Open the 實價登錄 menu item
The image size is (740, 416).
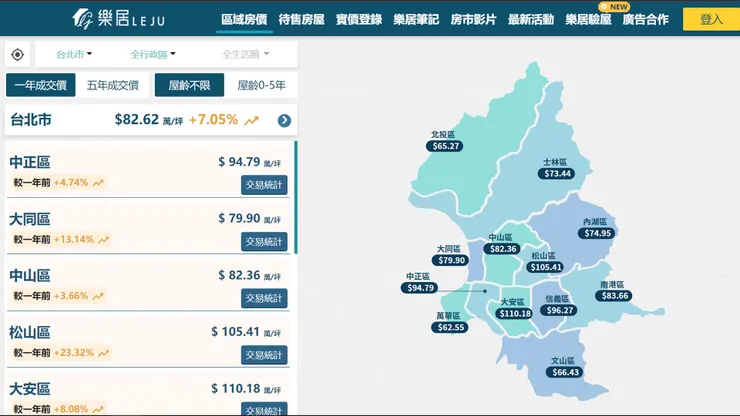tap(359, 19)
